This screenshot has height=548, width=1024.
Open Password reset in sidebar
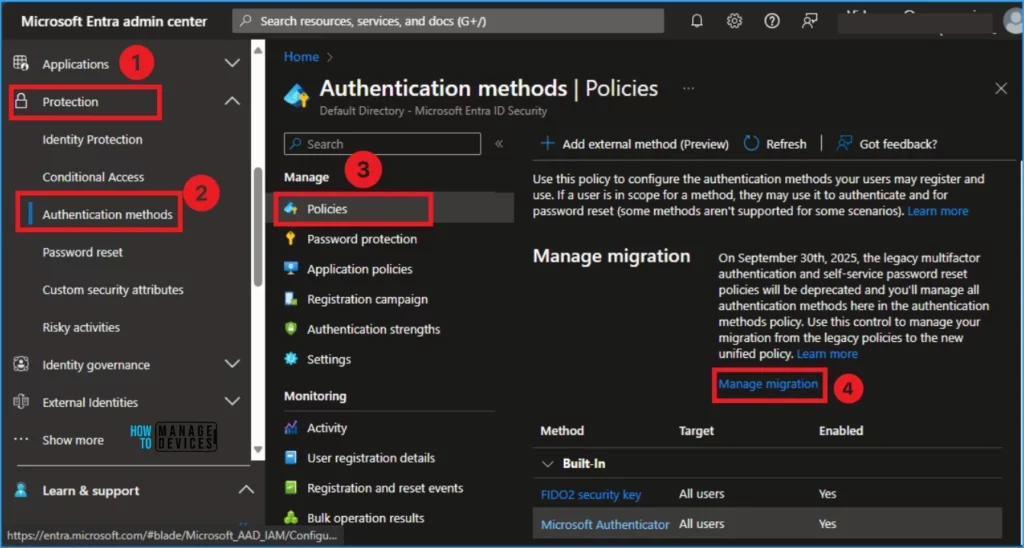click(x=82, y=252)
